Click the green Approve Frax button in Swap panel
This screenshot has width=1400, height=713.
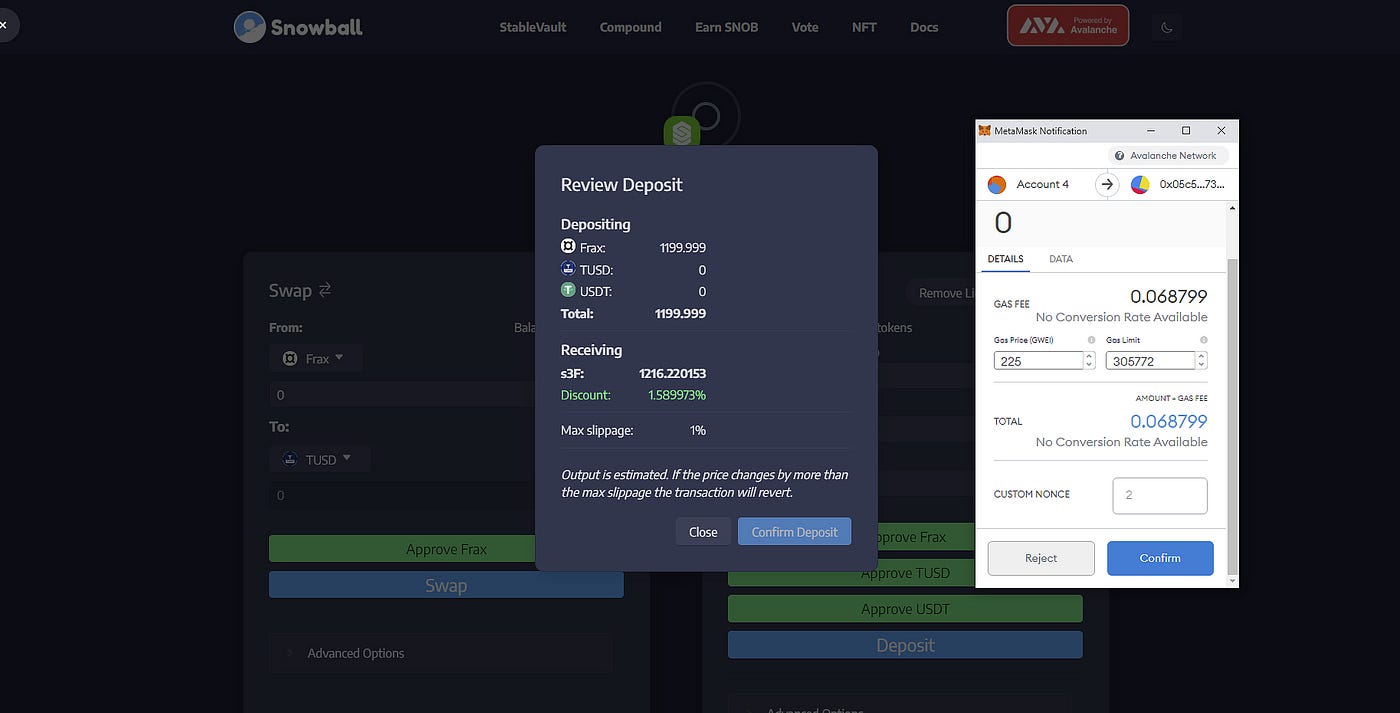pos(446,549)
